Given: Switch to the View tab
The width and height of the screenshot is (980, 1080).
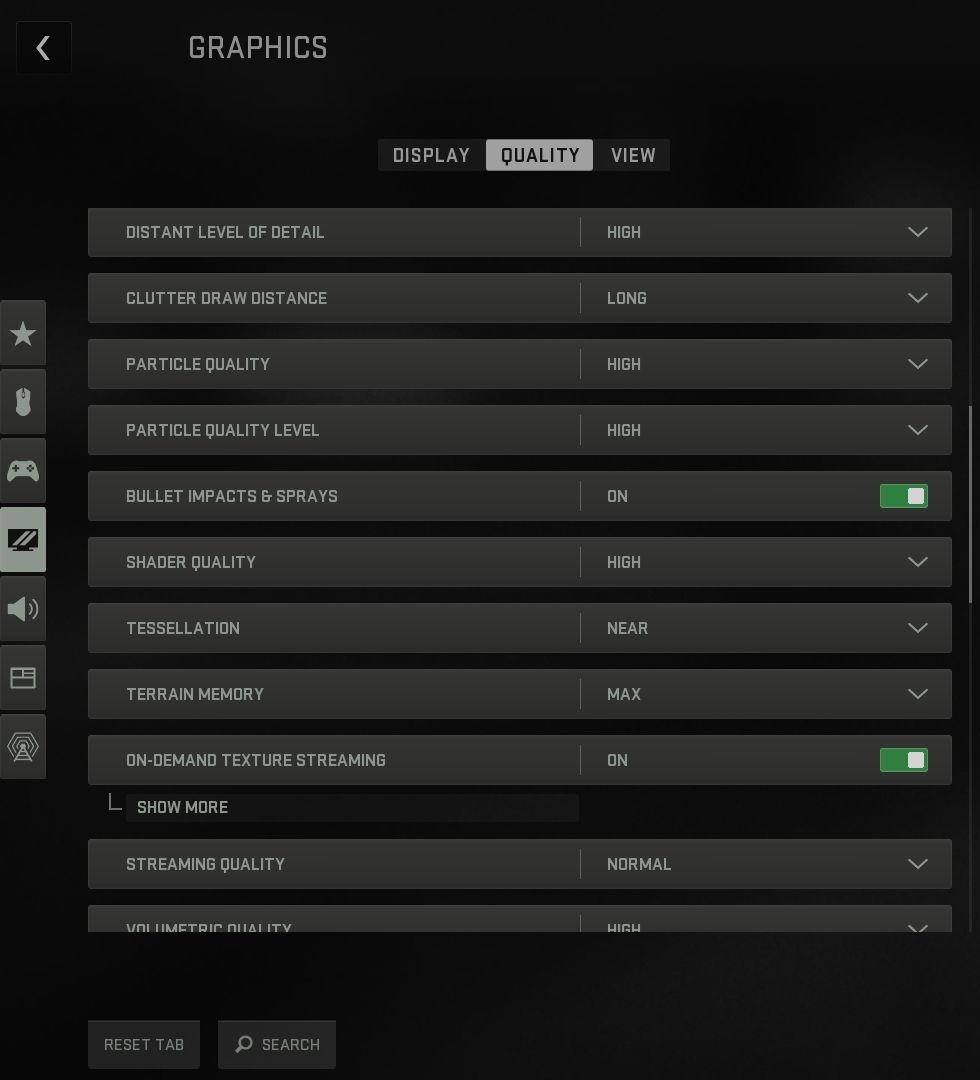Looking at the screenshot, I should pos(633,155).
